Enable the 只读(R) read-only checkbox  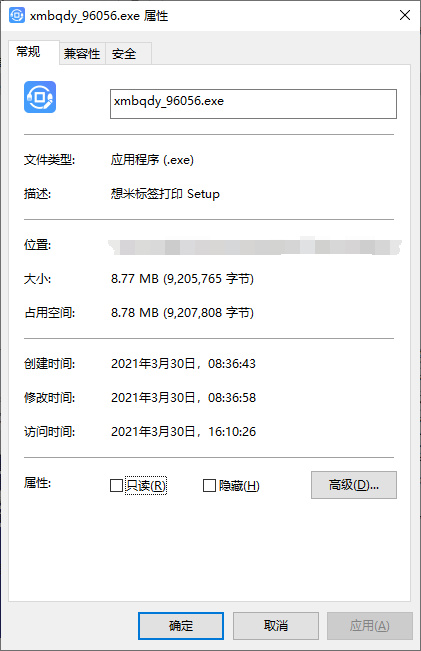(x=116, y=485)
